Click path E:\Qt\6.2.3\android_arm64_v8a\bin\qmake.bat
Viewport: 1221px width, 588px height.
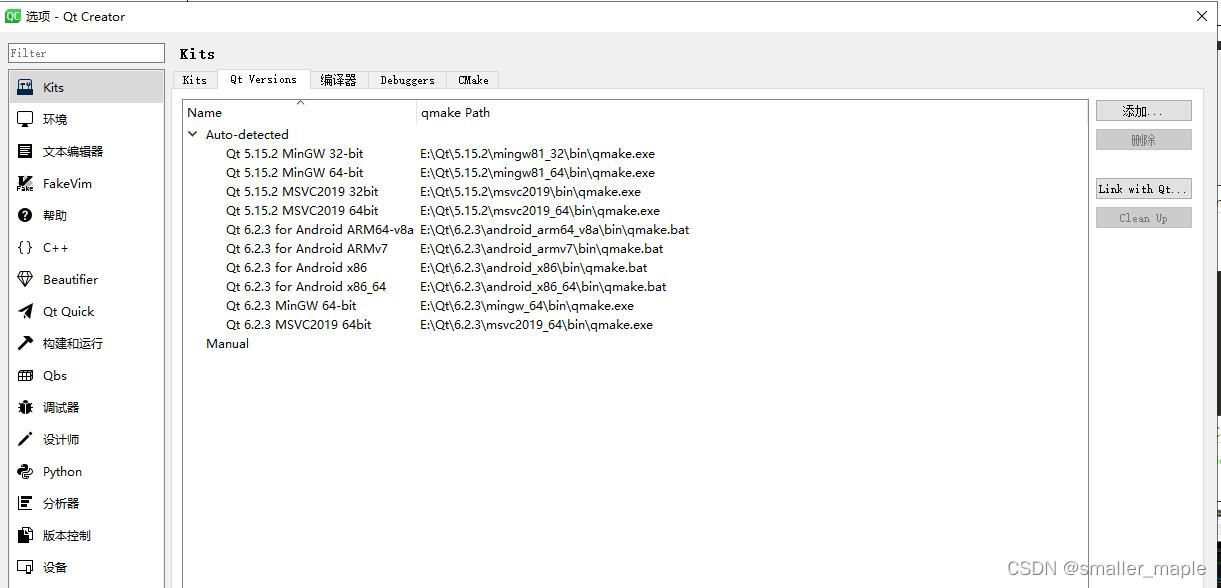click(554, 230)
